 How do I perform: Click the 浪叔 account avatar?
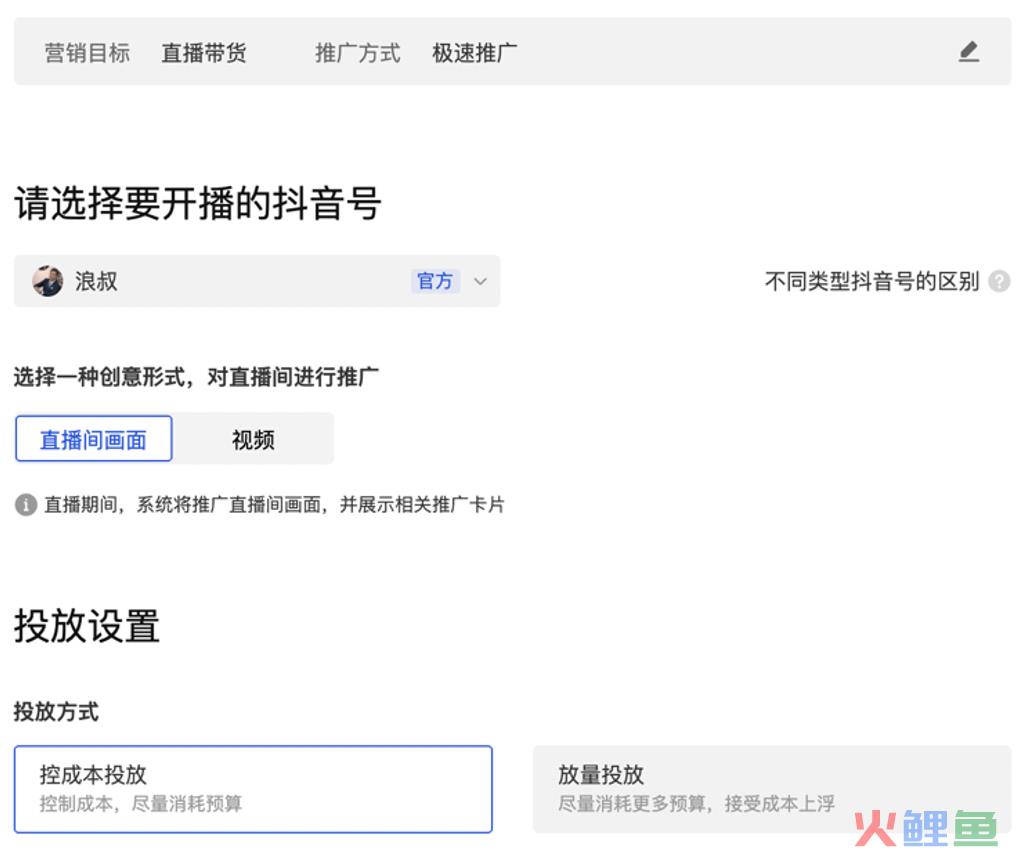[48, 281]
